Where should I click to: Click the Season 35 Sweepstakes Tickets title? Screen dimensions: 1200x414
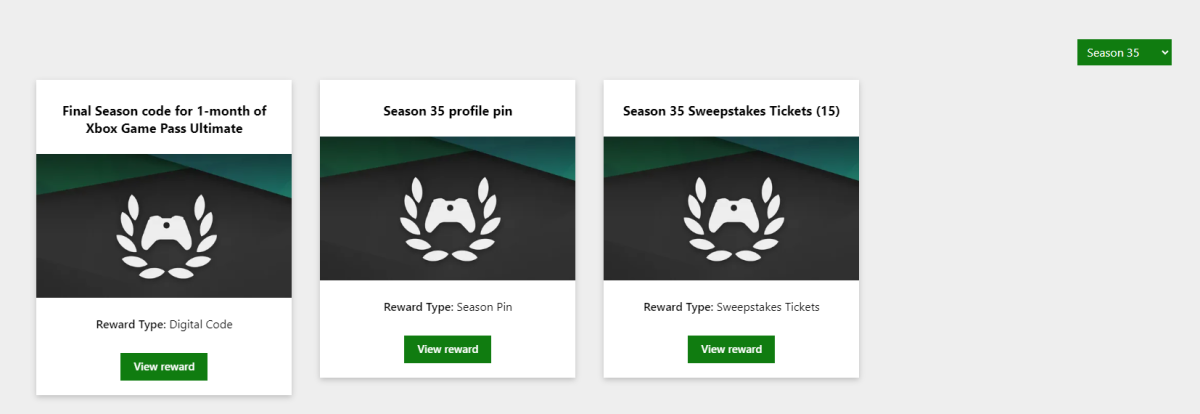(x=731, y=111)
